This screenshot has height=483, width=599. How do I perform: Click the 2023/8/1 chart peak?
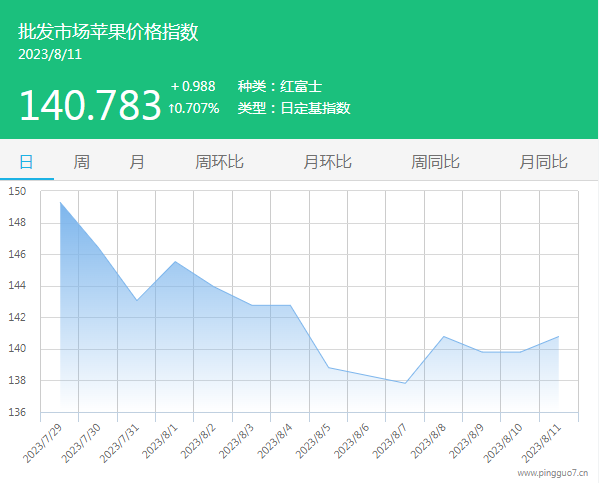pos(175,261)
